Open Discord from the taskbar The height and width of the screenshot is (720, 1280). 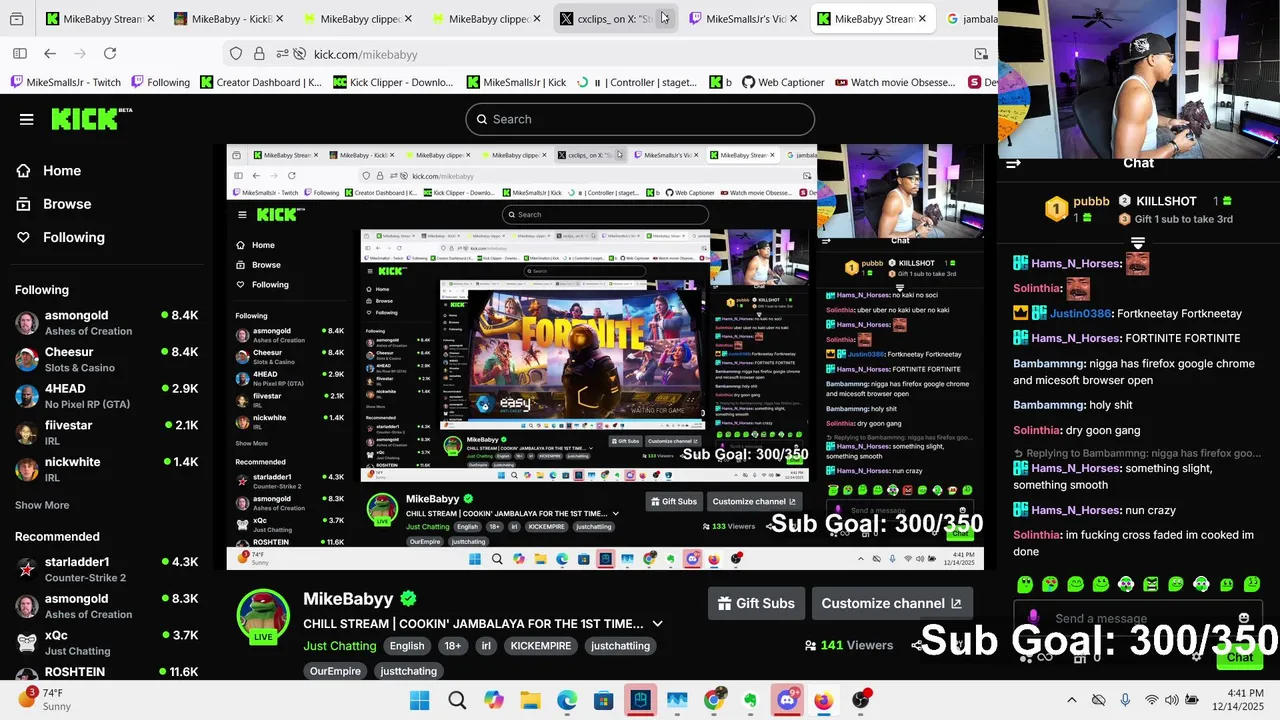[786, 700]
